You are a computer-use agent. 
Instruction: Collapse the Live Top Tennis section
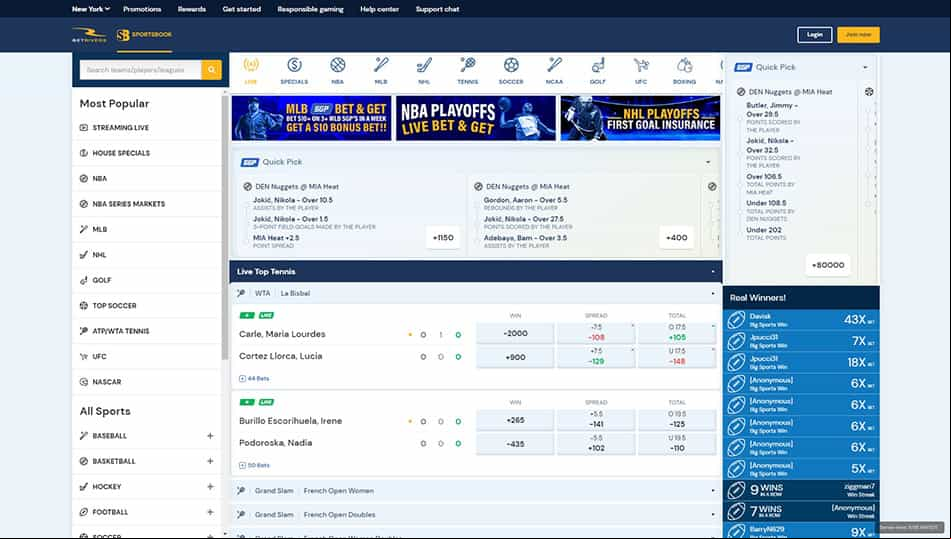coord(713,272)
